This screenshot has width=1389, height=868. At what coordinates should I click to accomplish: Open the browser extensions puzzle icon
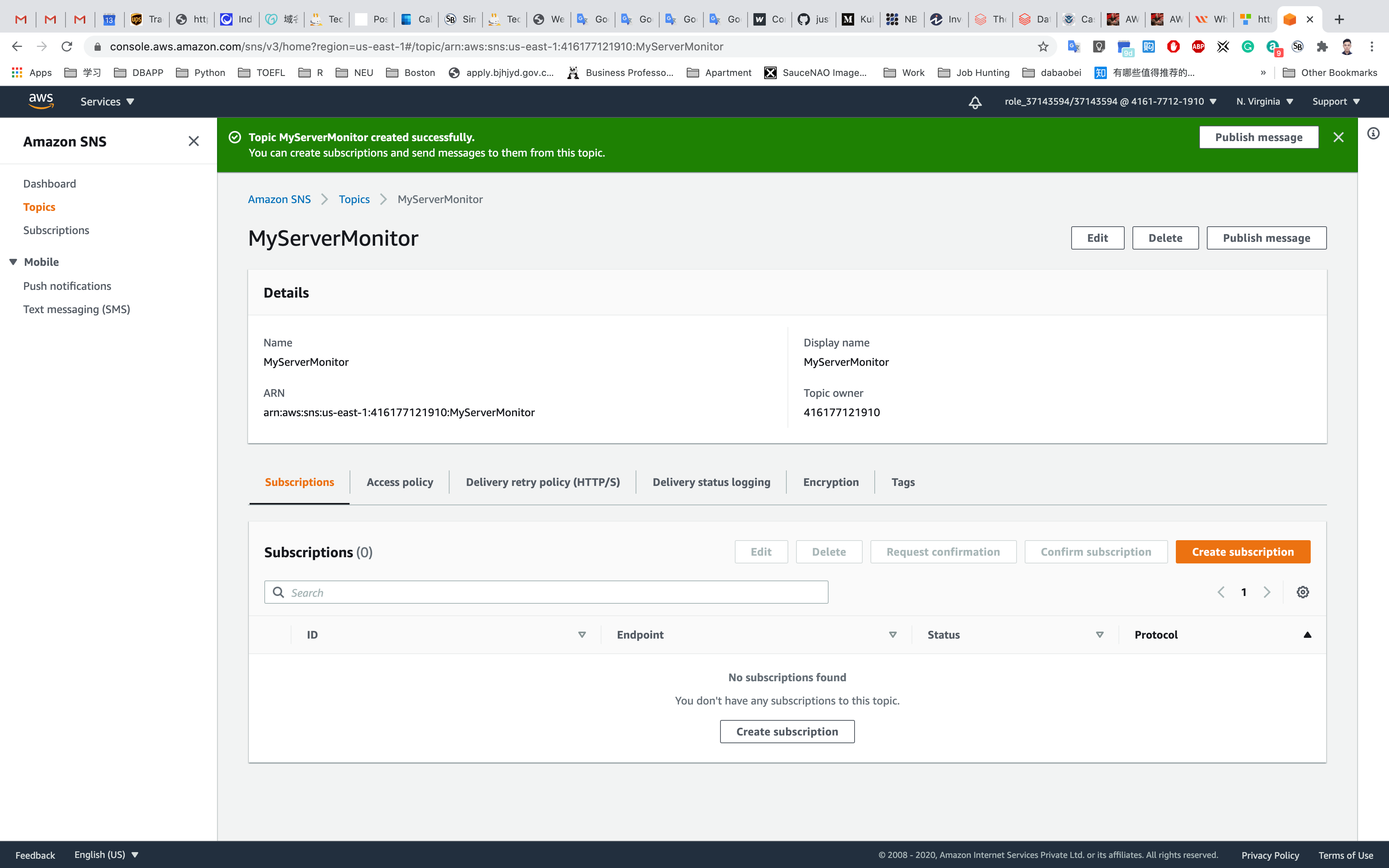tap(1322, 46)
